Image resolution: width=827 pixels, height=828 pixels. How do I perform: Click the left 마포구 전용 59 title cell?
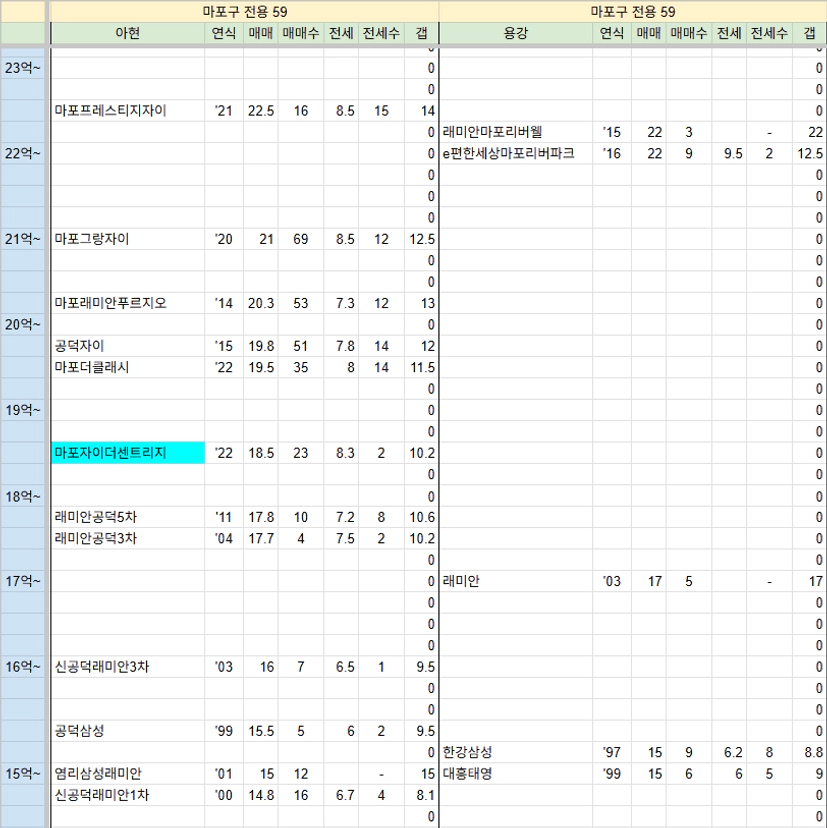tap(245, 12)
